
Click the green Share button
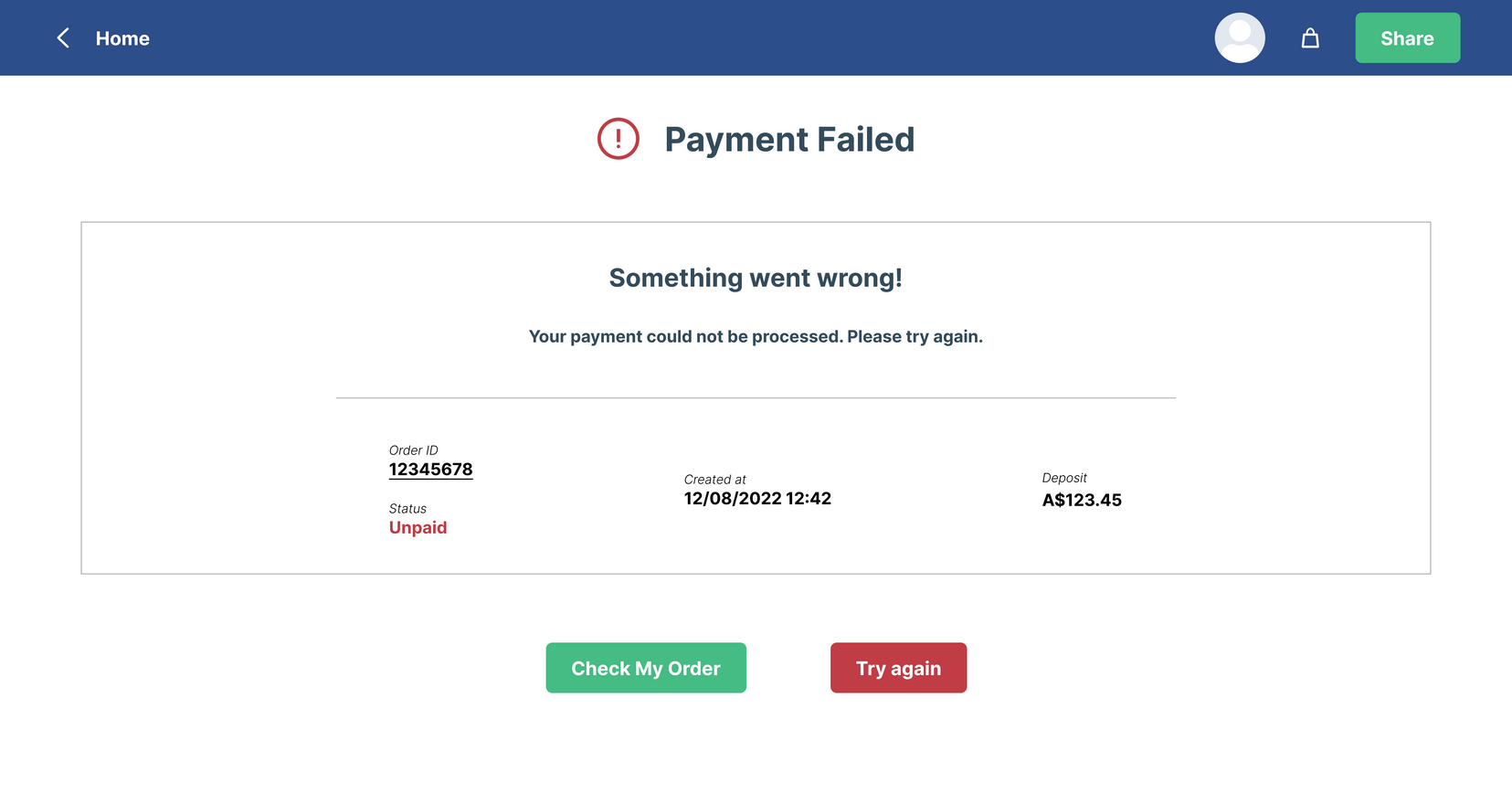(1407, 37)
